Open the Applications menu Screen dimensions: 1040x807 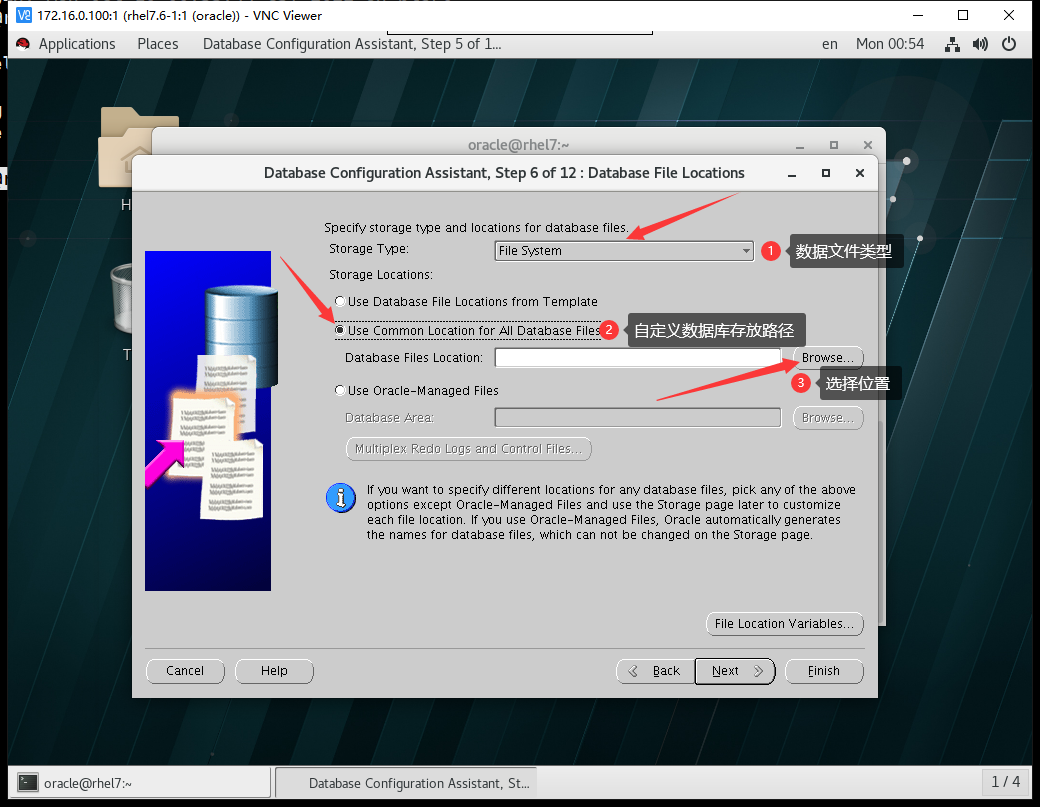pyautogui.click(x=77, y=44)
